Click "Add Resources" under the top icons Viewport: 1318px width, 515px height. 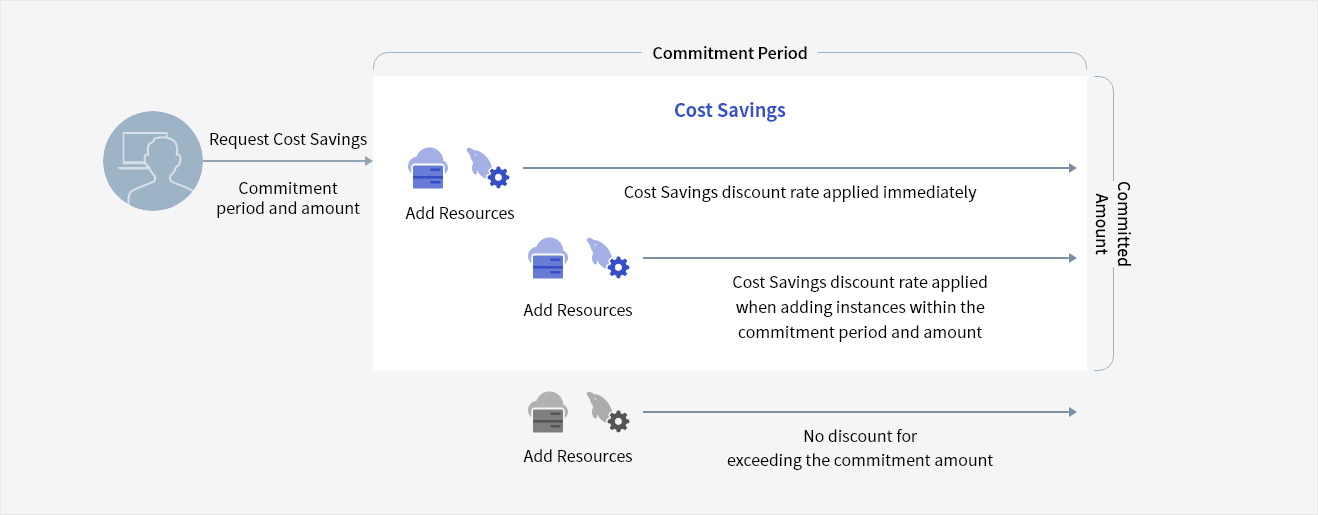click(460, 213)
